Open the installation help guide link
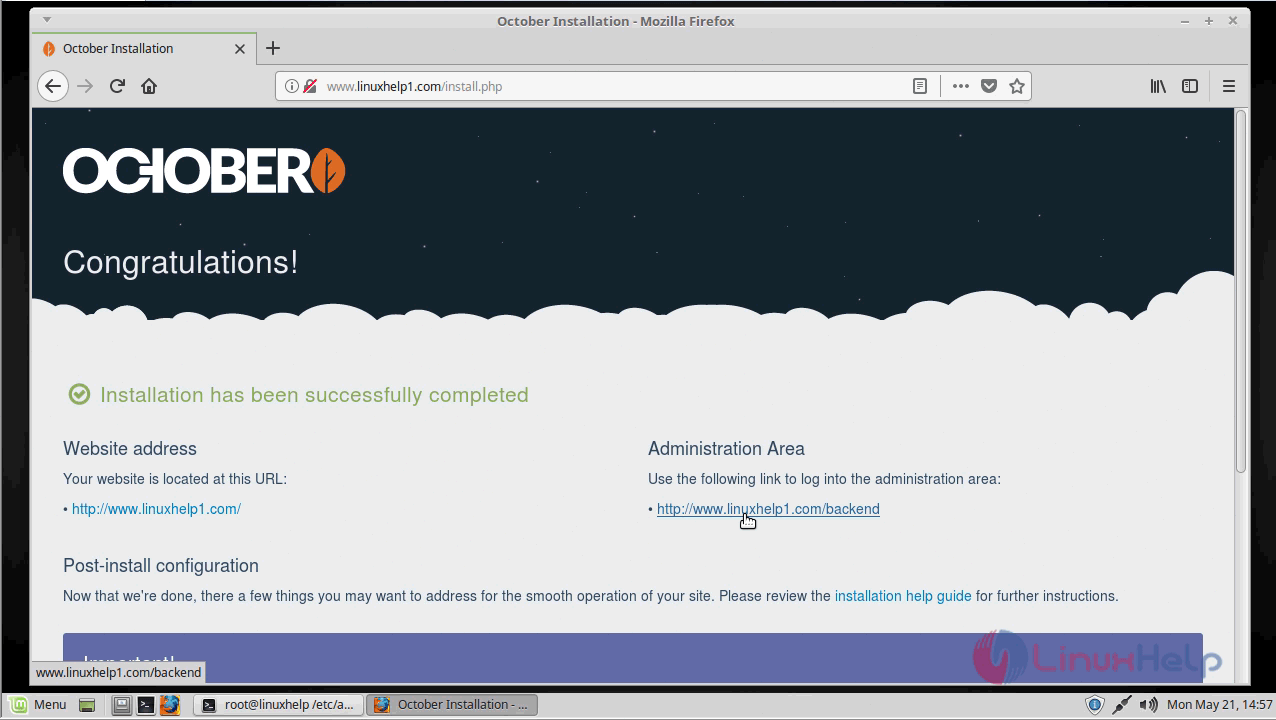The image size is (1276, 720). tap(903, 596)
